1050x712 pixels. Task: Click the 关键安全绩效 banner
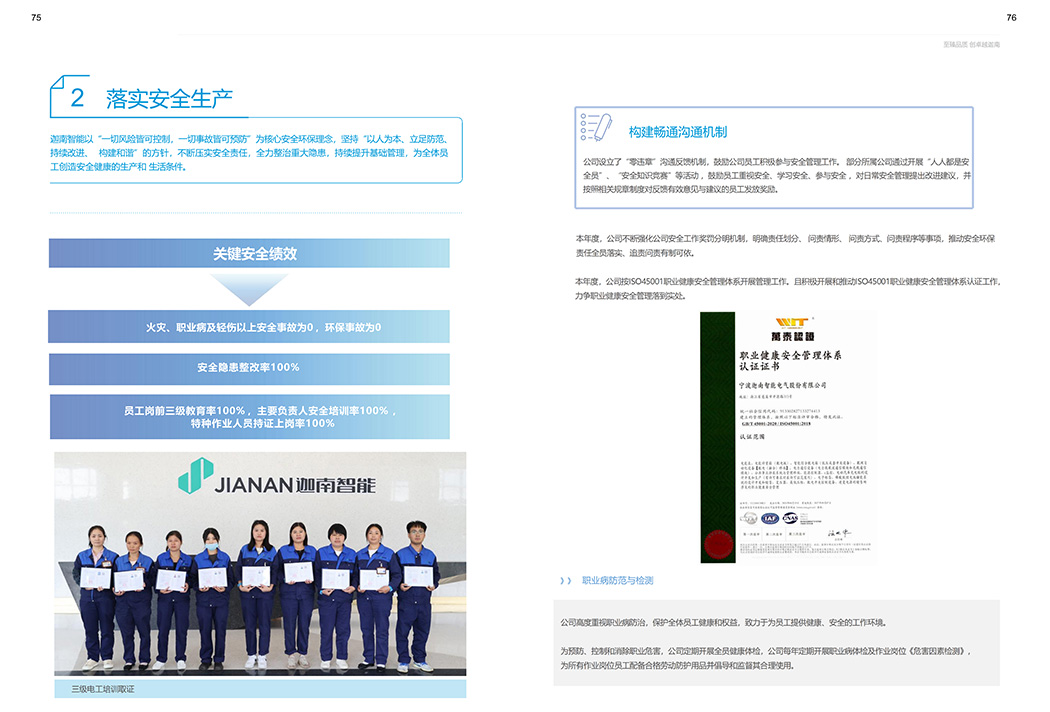click(249, 253)
